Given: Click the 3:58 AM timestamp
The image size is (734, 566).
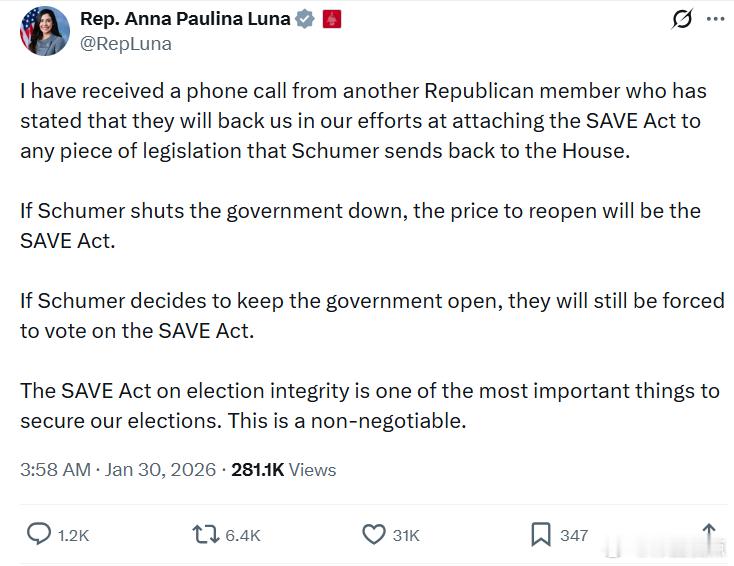Looking at the screenshot, I should [x=55, y=470].
